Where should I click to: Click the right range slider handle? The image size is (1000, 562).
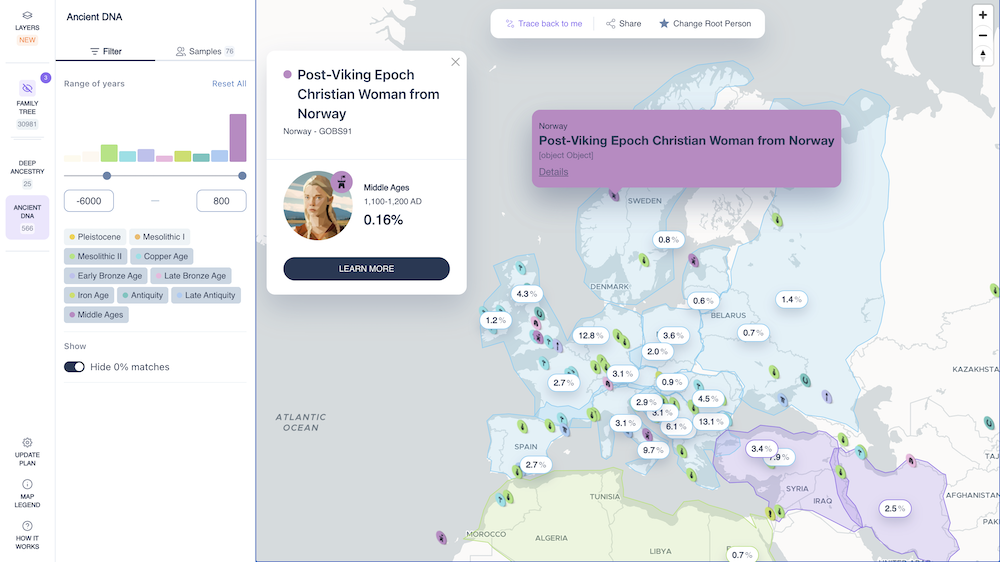(242, 175)
